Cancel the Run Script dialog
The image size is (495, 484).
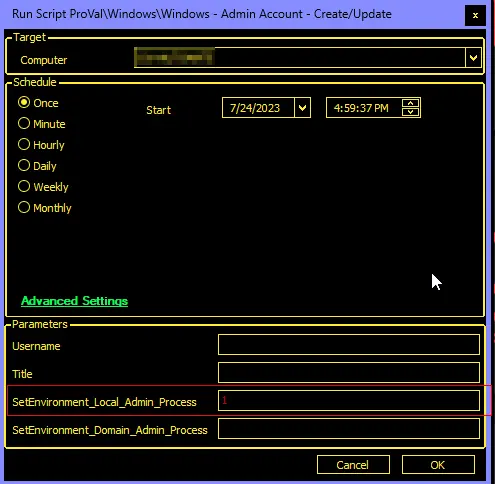[353, 465]
